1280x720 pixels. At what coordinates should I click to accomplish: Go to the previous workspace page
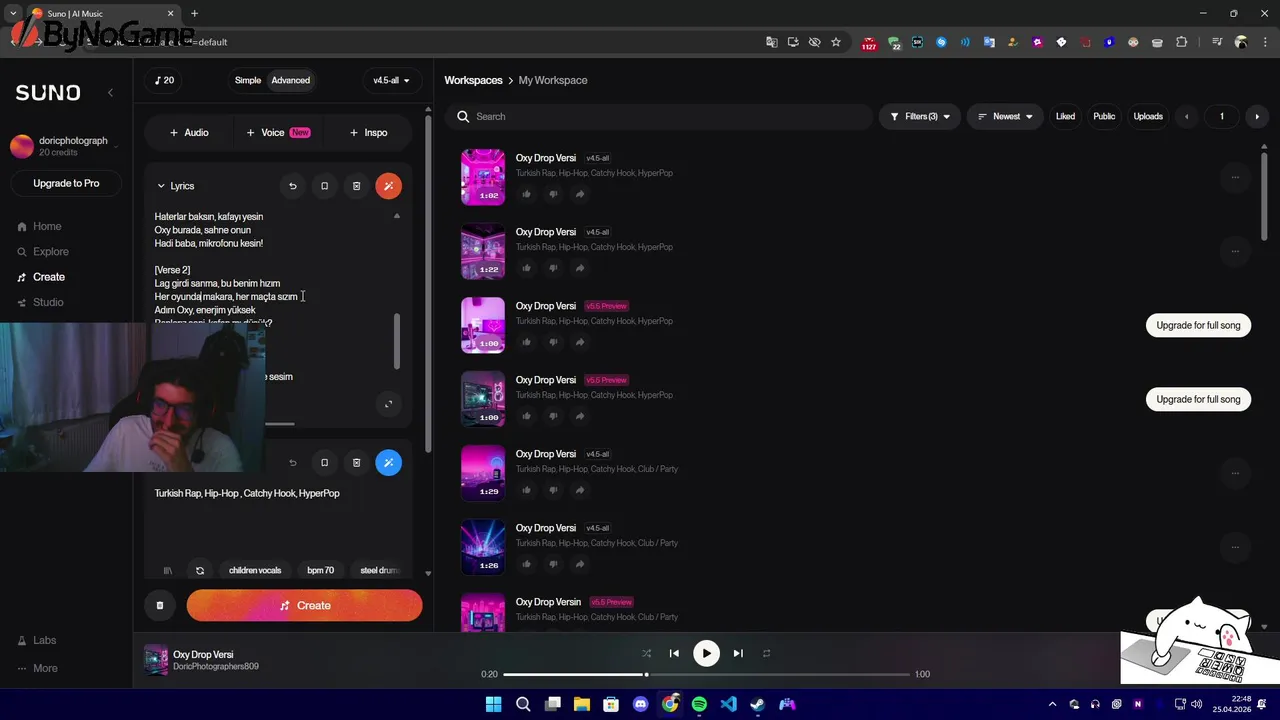coord(1187,117)
